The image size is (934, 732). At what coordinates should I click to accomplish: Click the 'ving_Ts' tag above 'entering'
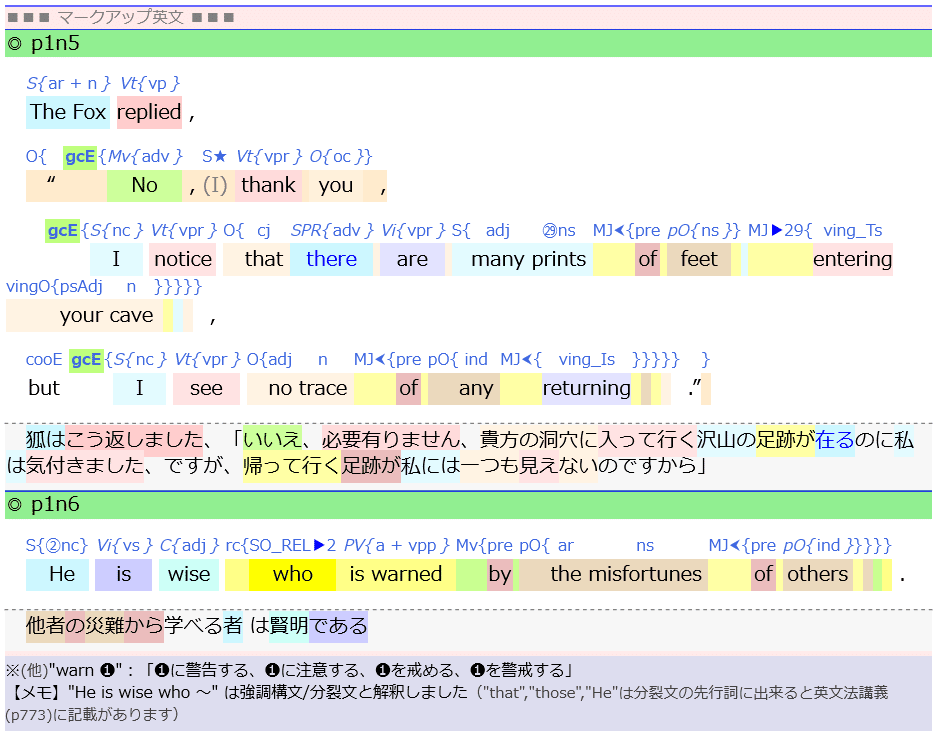pyautogui.click(x=852, y=230)
